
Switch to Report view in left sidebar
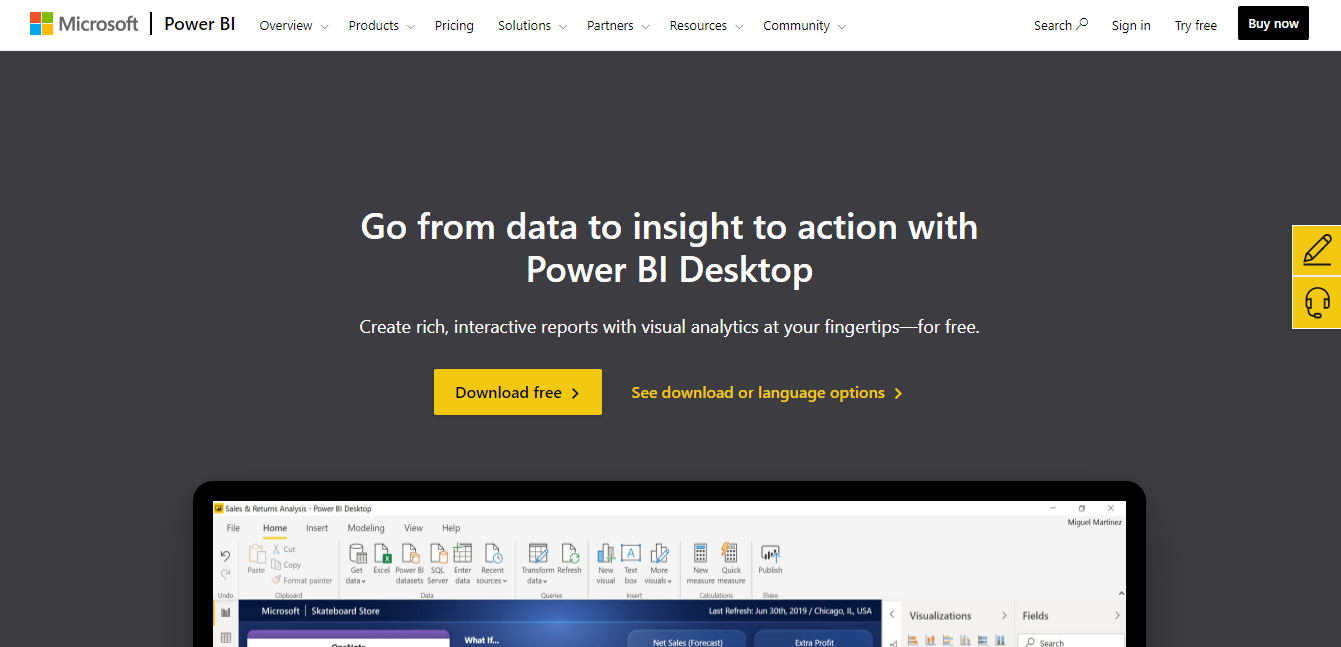pos(226,611)
